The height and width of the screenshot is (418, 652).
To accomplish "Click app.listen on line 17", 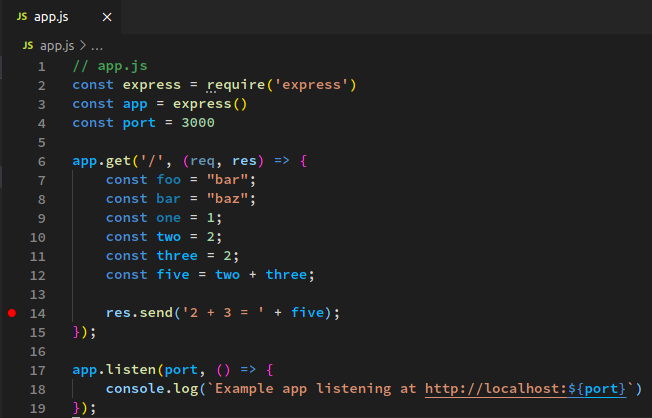I will click(114, 369).
